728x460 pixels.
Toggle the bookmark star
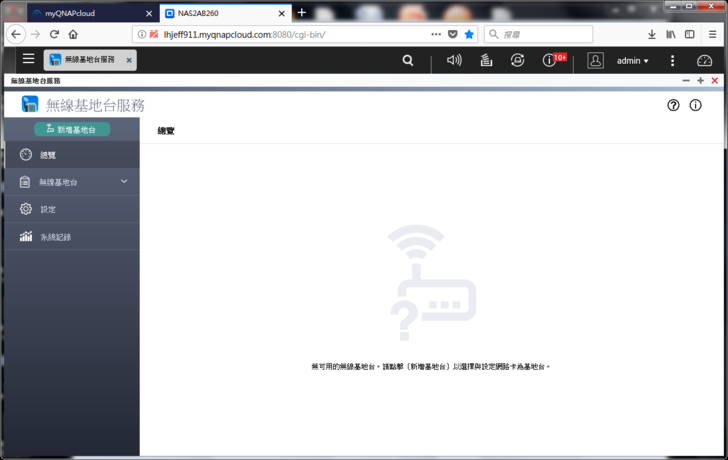coord(469,34)
